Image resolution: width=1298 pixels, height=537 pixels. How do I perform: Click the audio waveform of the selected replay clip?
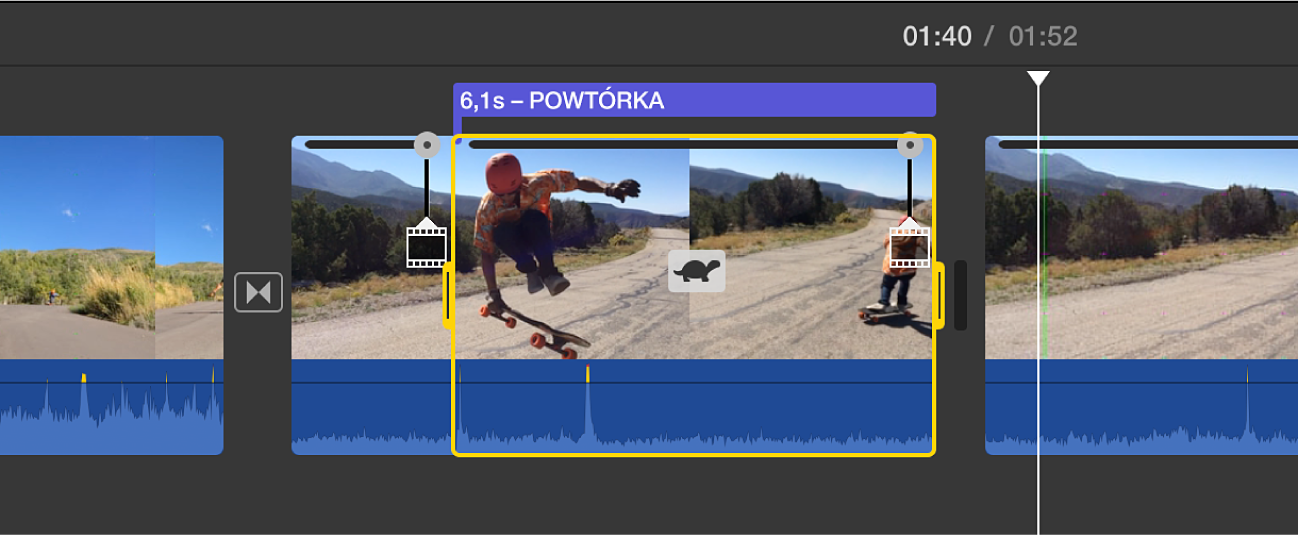tap(694, 407)
